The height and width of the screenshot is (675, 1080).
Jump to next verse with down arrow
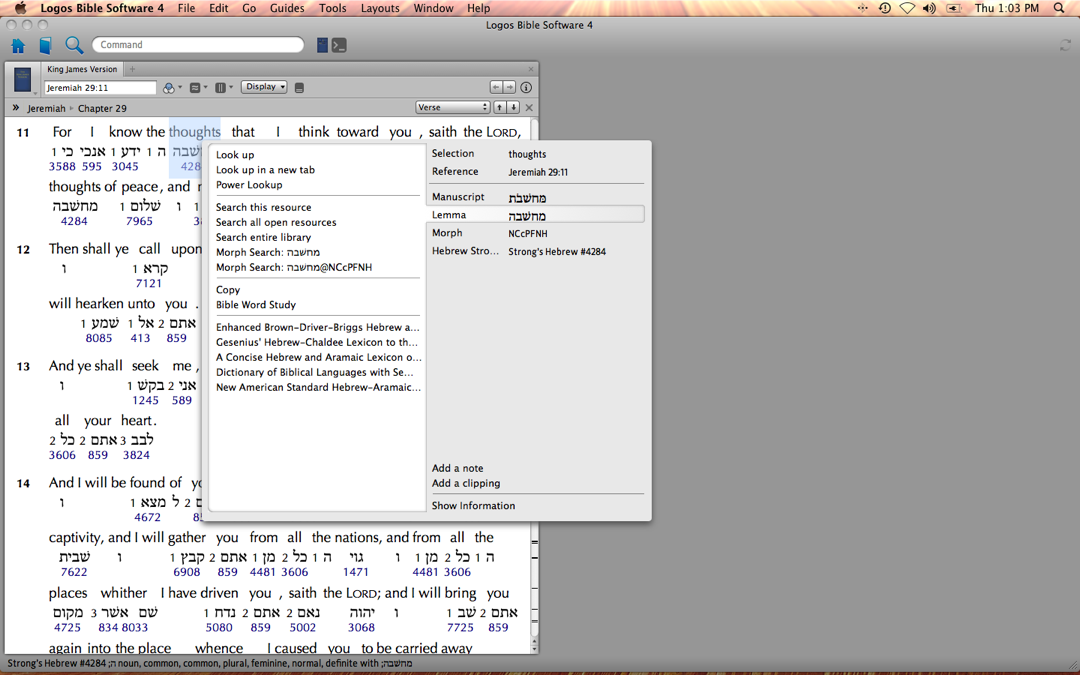tap(514, 107)
